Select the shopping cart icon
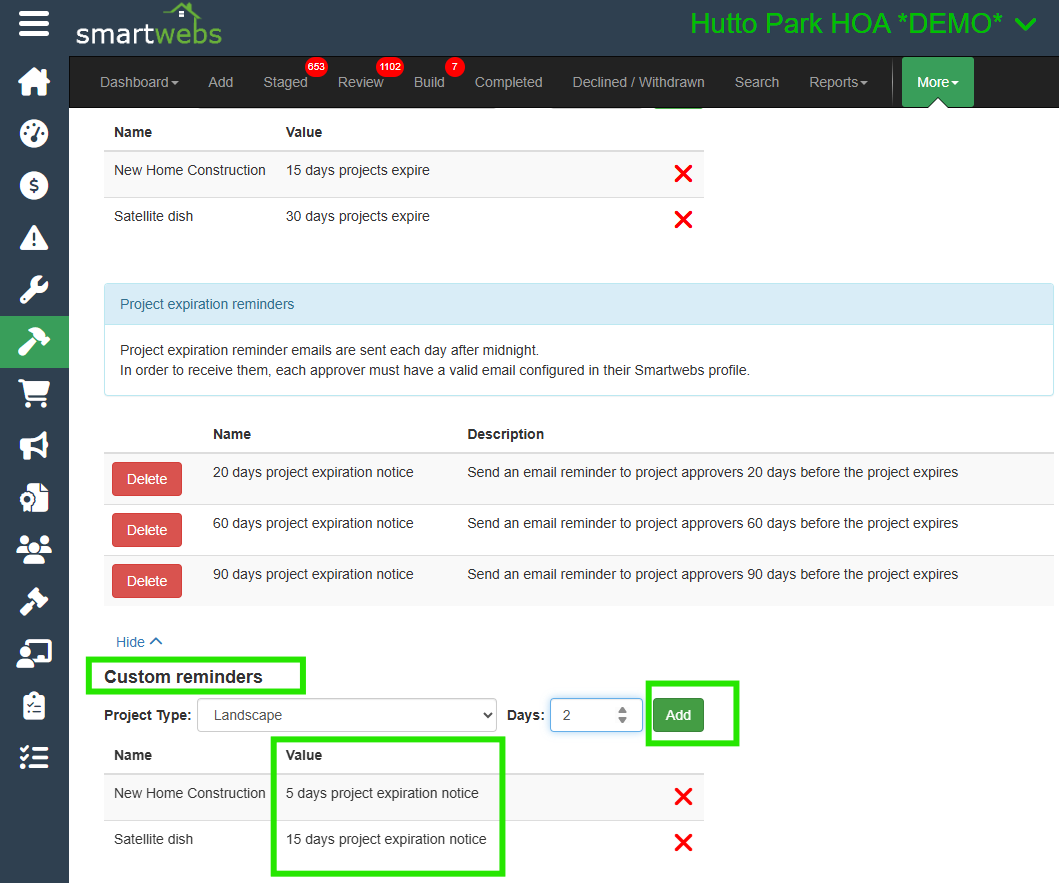Viewport: 1059px width, 883px height. coord(34,394)
